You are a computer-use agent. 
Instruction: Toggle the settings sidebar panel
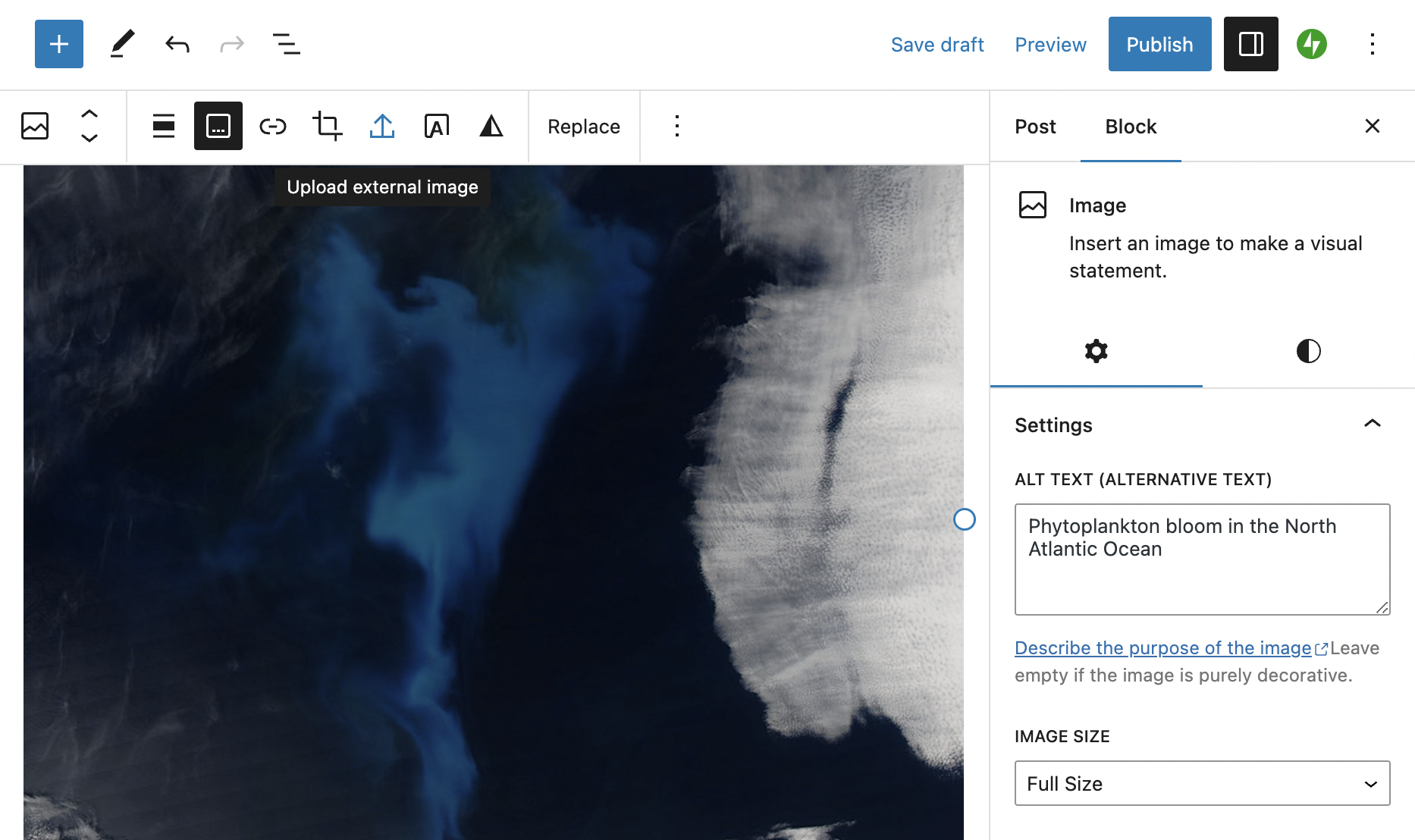click(1250, 44)
